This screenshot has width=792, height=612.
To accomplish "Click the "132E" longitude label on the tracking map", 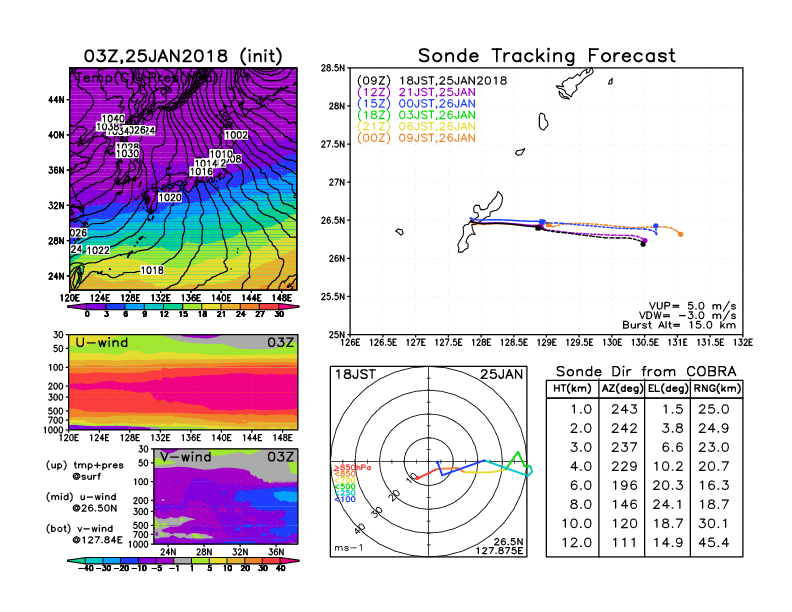I will [743, 343].
